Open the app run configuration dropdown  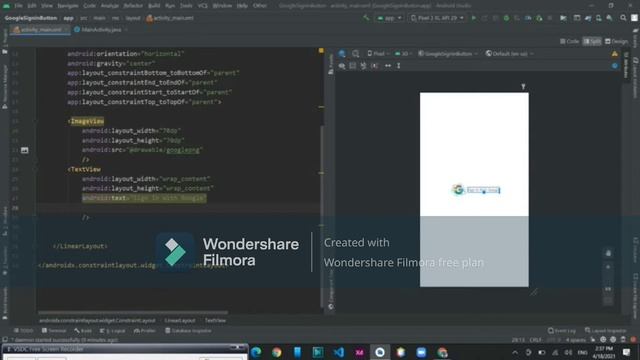coord(390,18)
